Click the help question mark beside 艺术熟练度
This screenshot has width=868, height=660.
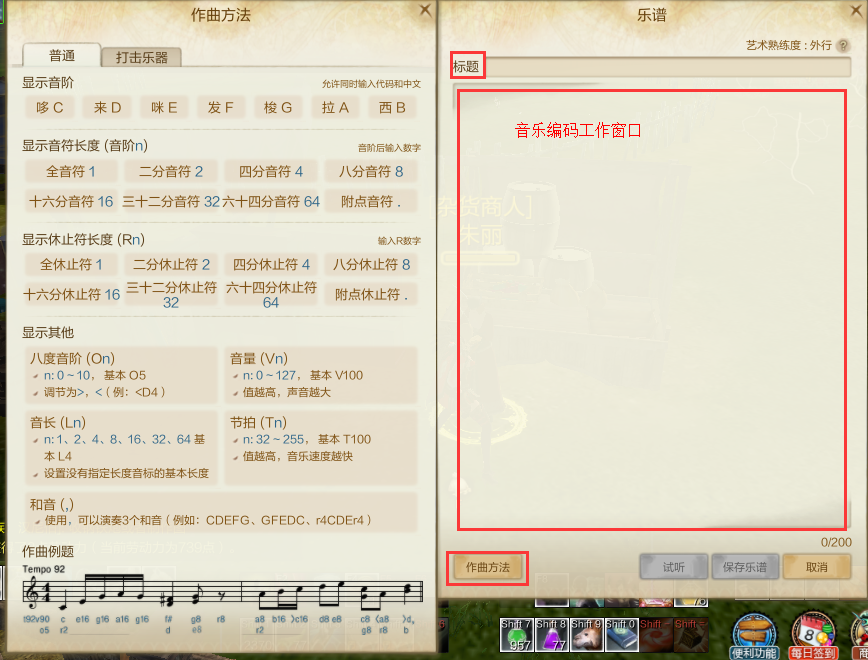pyautogui.click(x=843, y=45)
